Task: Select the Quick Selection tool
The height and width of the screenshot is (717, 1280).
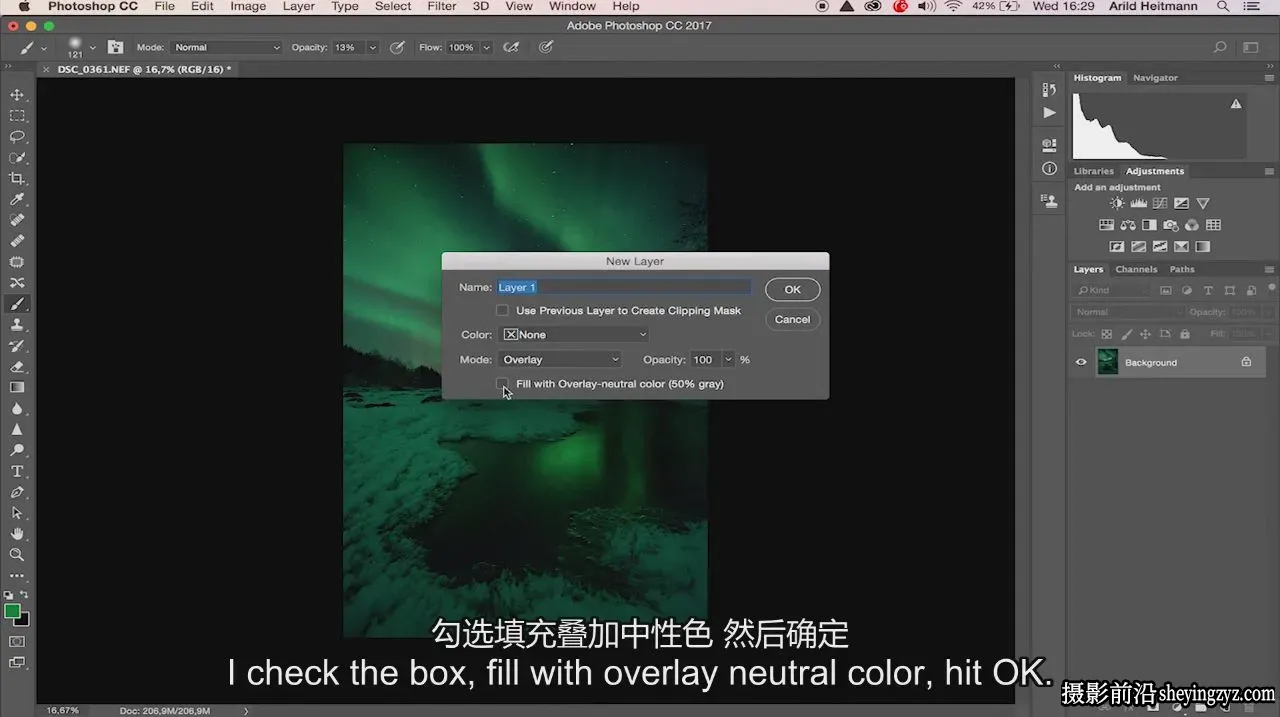Action: (17, 158)
